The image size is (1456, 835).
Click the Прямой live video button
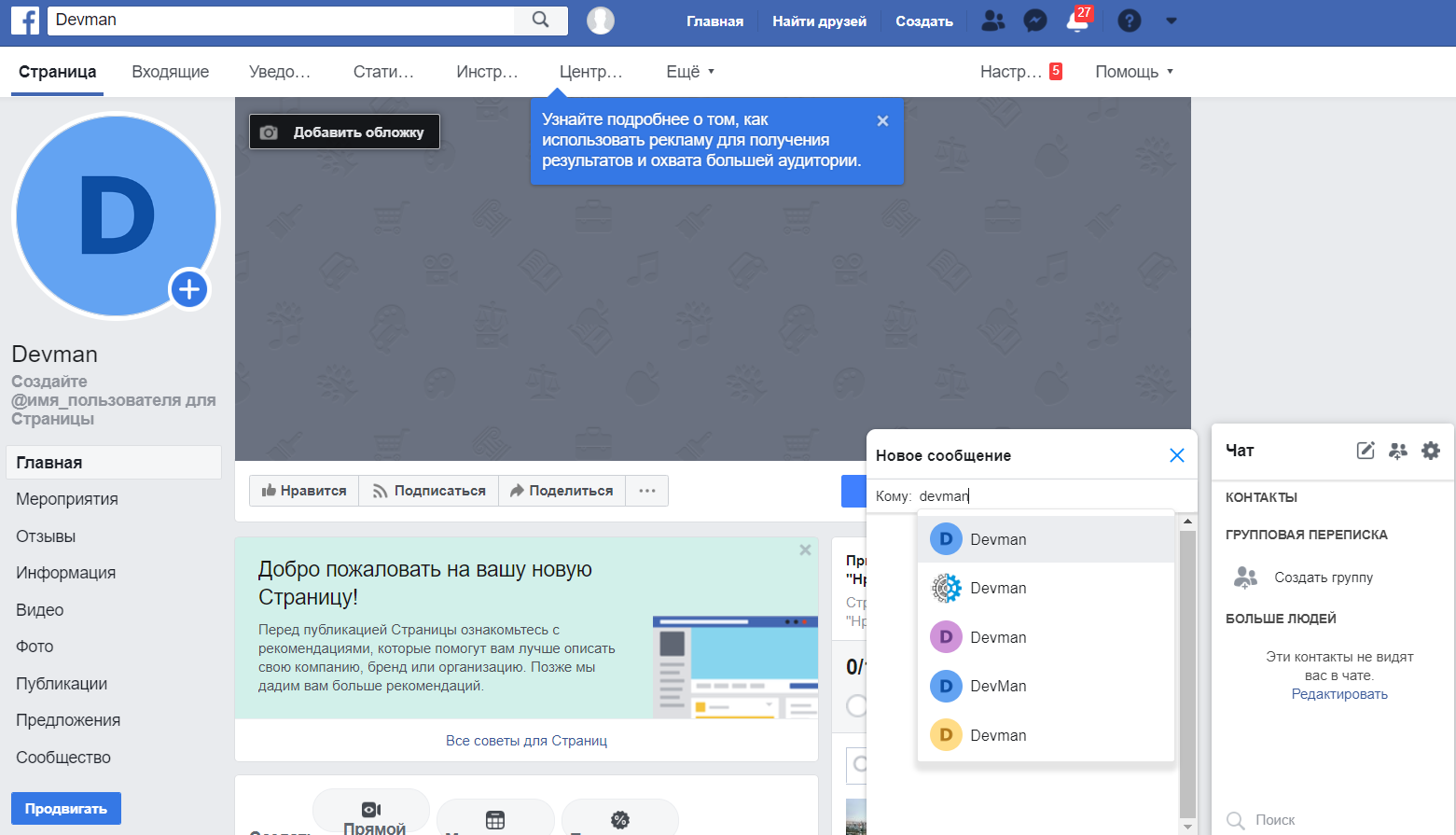[371, 812]
